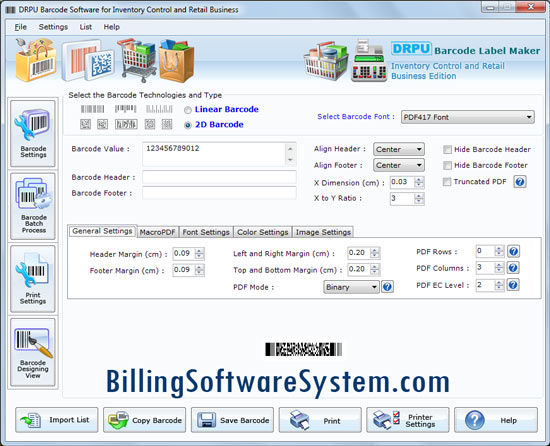Adjust Header Margin spinner
This screenshot has height=446, width=550.
point(199,254)
